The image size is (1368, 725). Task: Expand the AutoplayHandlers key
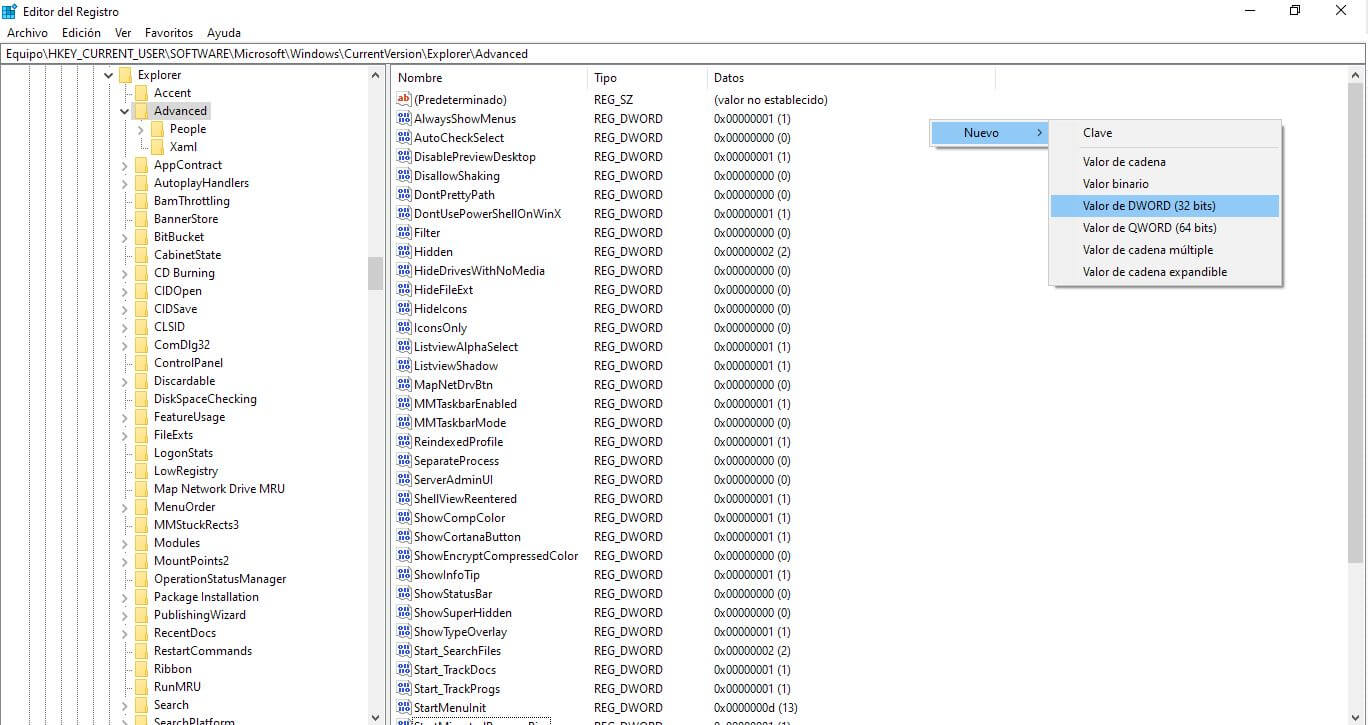(124, 183)
